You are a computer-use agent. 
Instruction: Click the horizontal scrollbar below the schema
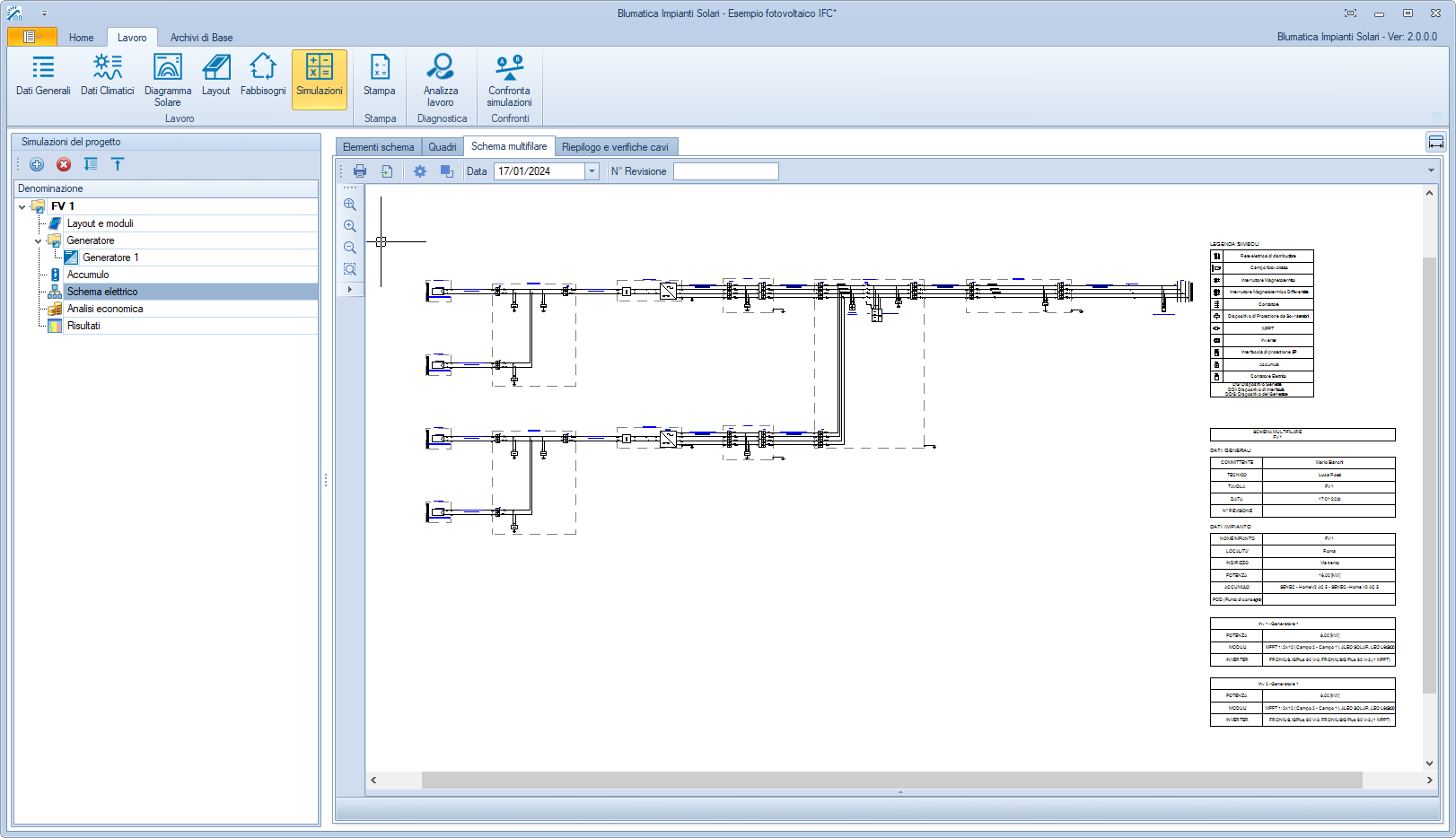point(891,781)
